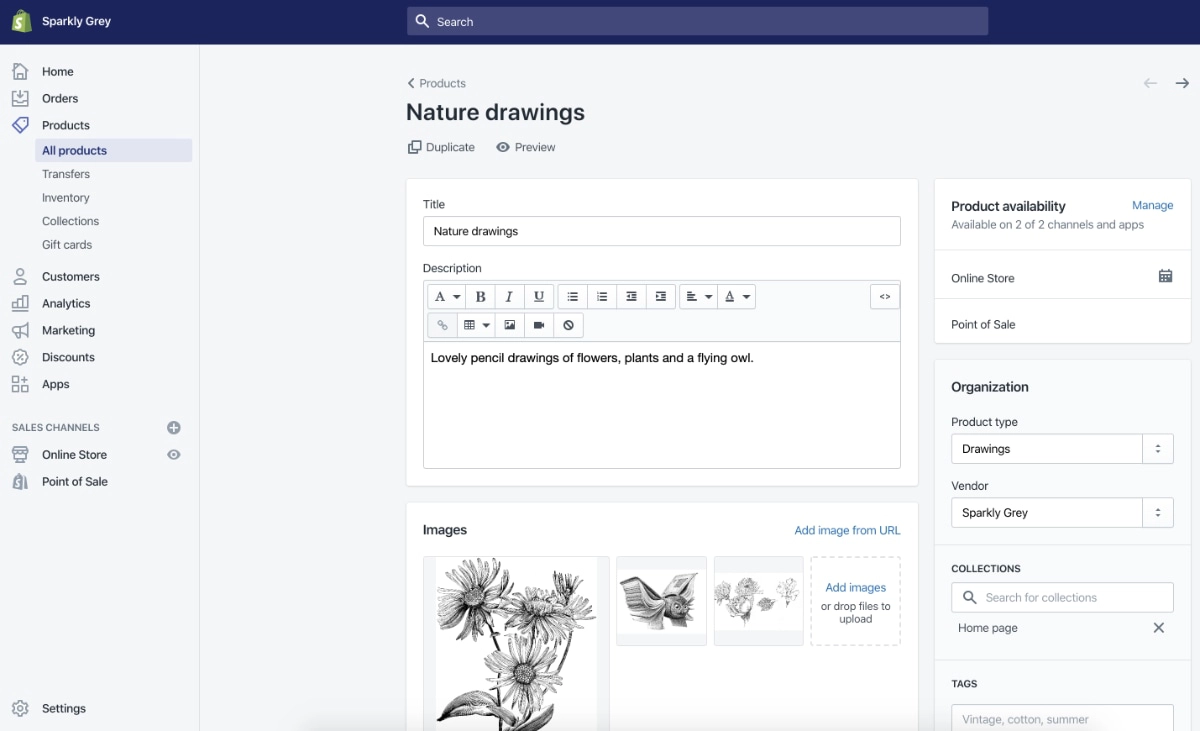The width and height of the screenshot is (1200, 731).
Task: Open Apps section
Action: pyautogui.click(x=56, y=384)
